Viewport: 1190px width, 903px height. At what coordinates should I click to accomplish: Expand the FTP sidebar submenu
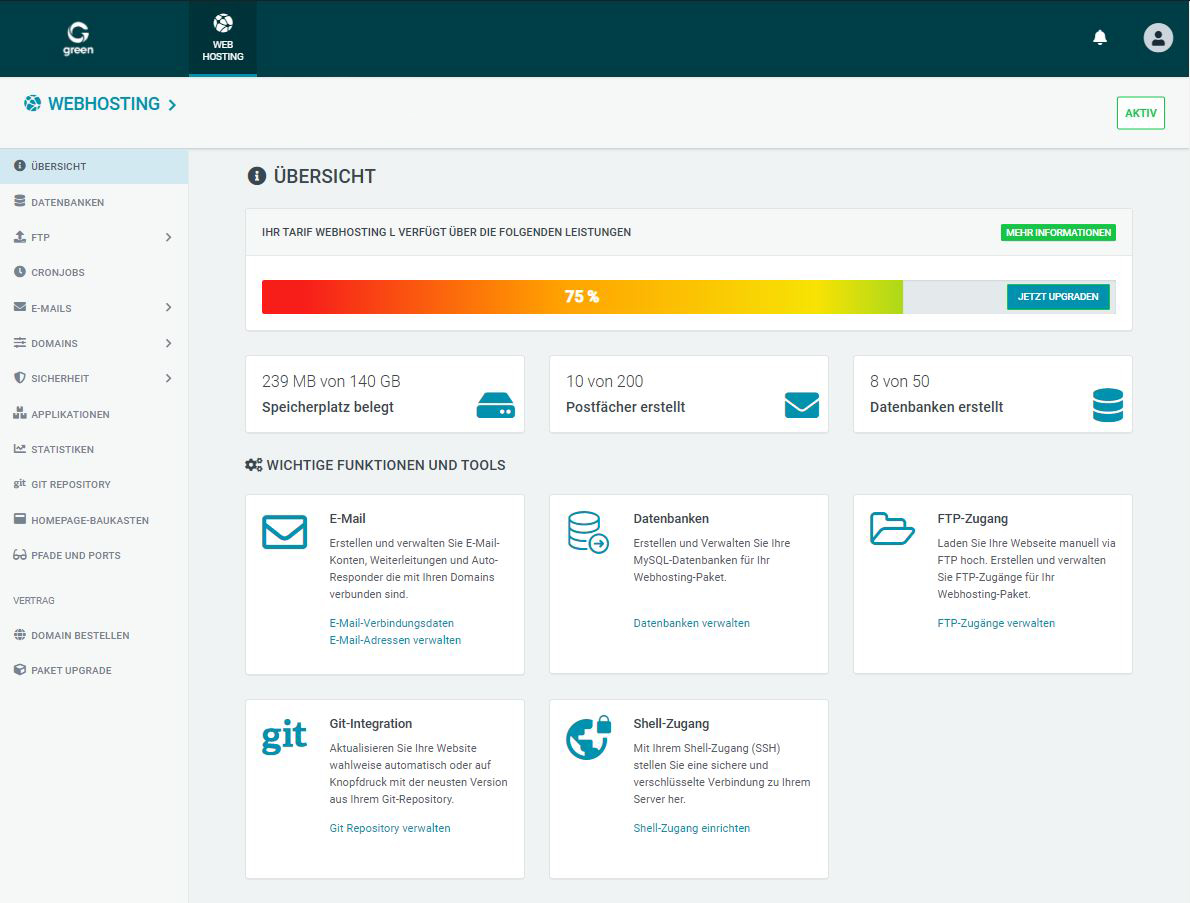168,238
